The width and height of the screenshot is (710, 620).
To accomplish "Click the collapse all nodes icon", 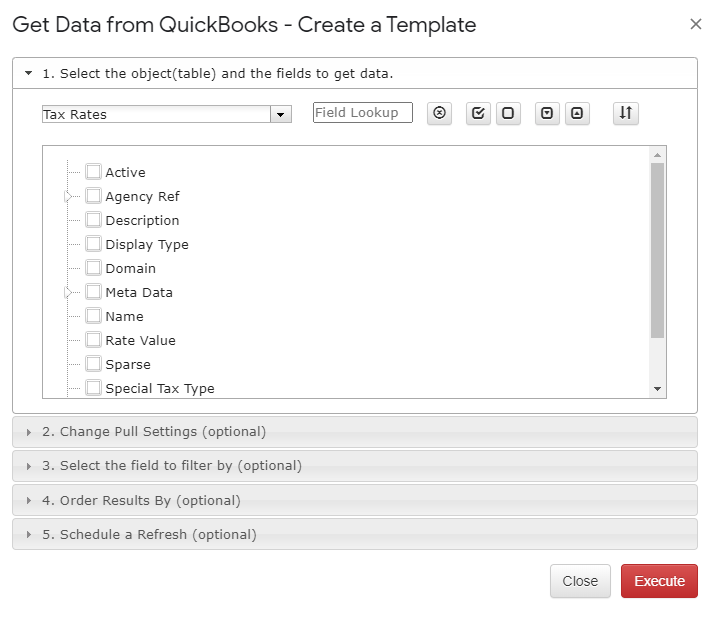I will [x=577, y=113].
